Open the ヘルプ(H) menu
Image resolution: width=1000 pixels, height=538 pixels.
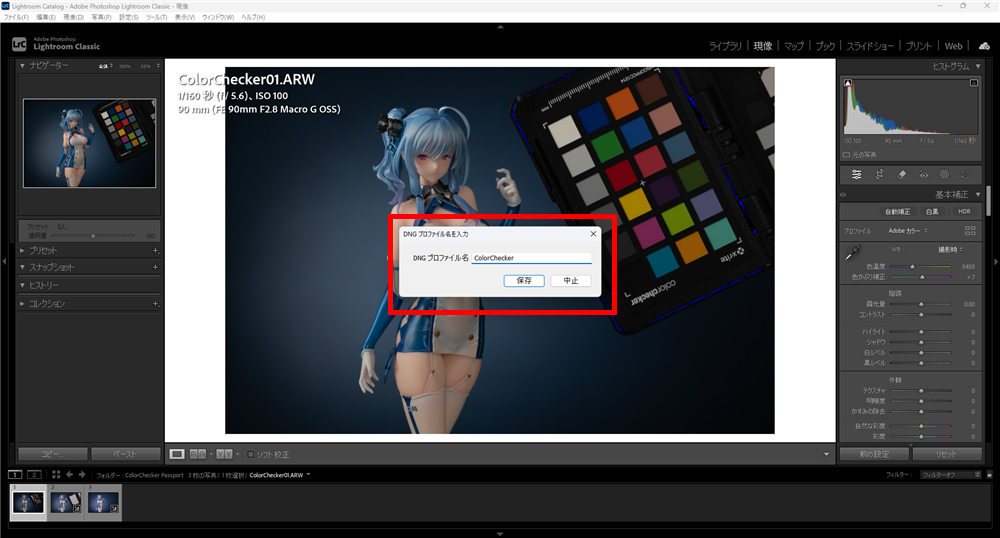tap(253, 17)
